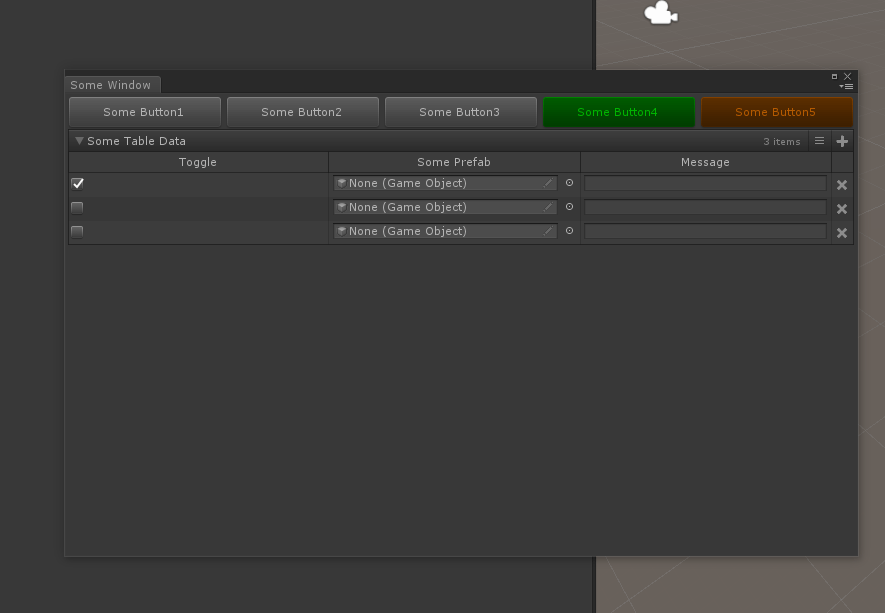The width and height of the screenshot is (885, 613).
Task: Open object picker circle for first prefab row
Action: (x=569, y=183)
